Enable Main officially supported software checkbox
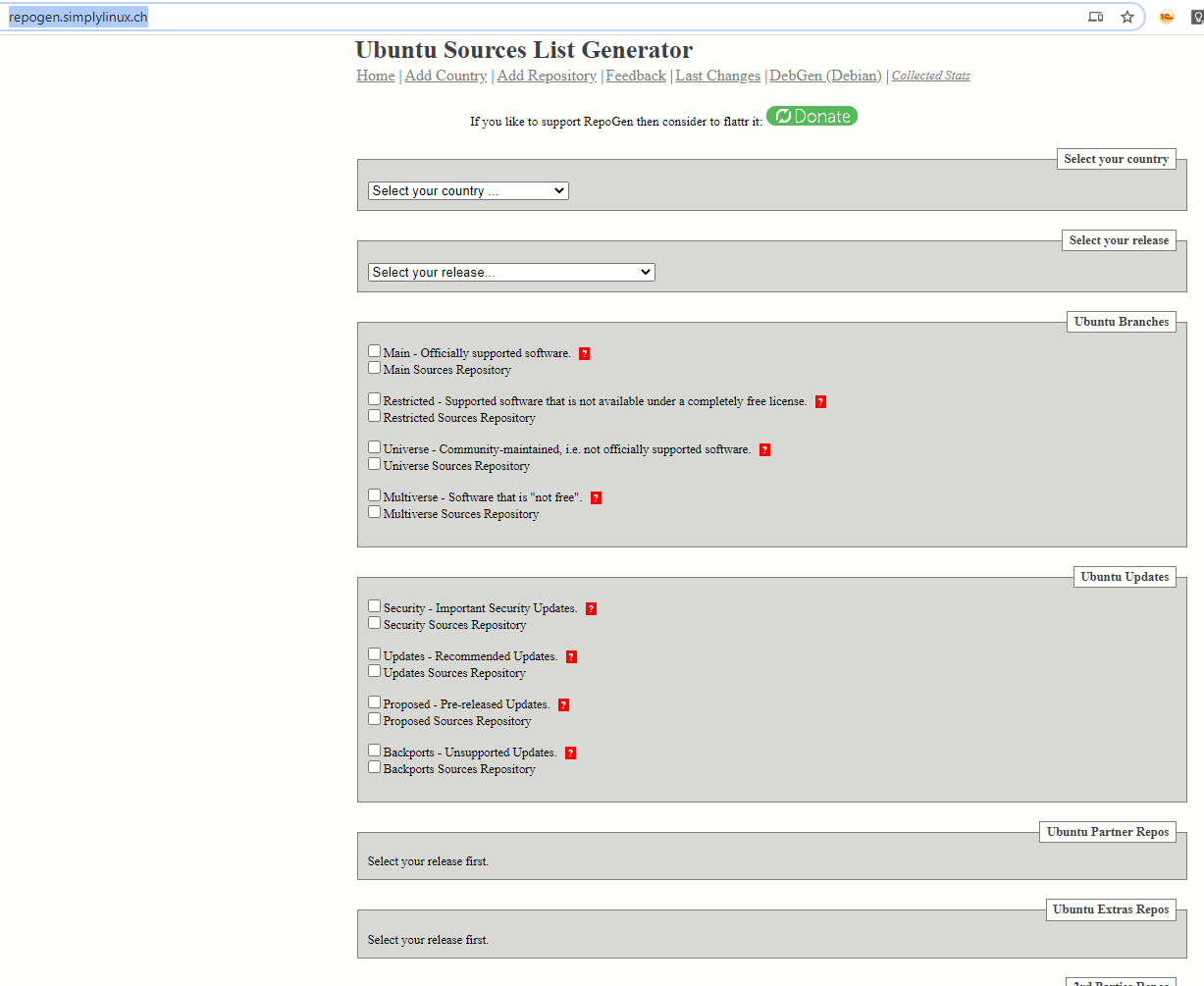The image size is (1204, 986). [x=375, y=350]
